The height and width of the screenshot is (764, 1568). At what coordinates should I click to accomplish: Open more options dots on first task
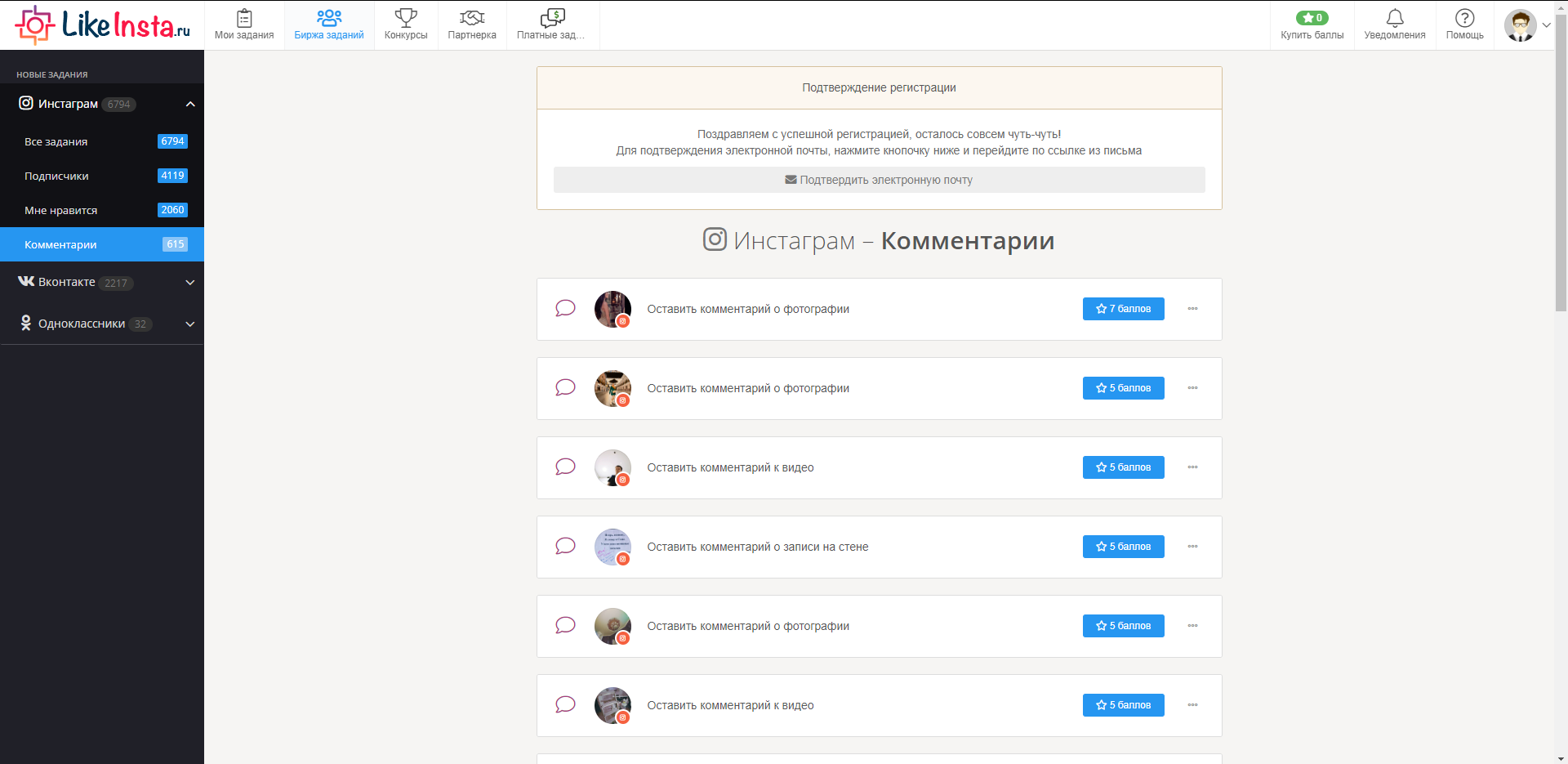pyautogui.click(x=1192, y=309)
